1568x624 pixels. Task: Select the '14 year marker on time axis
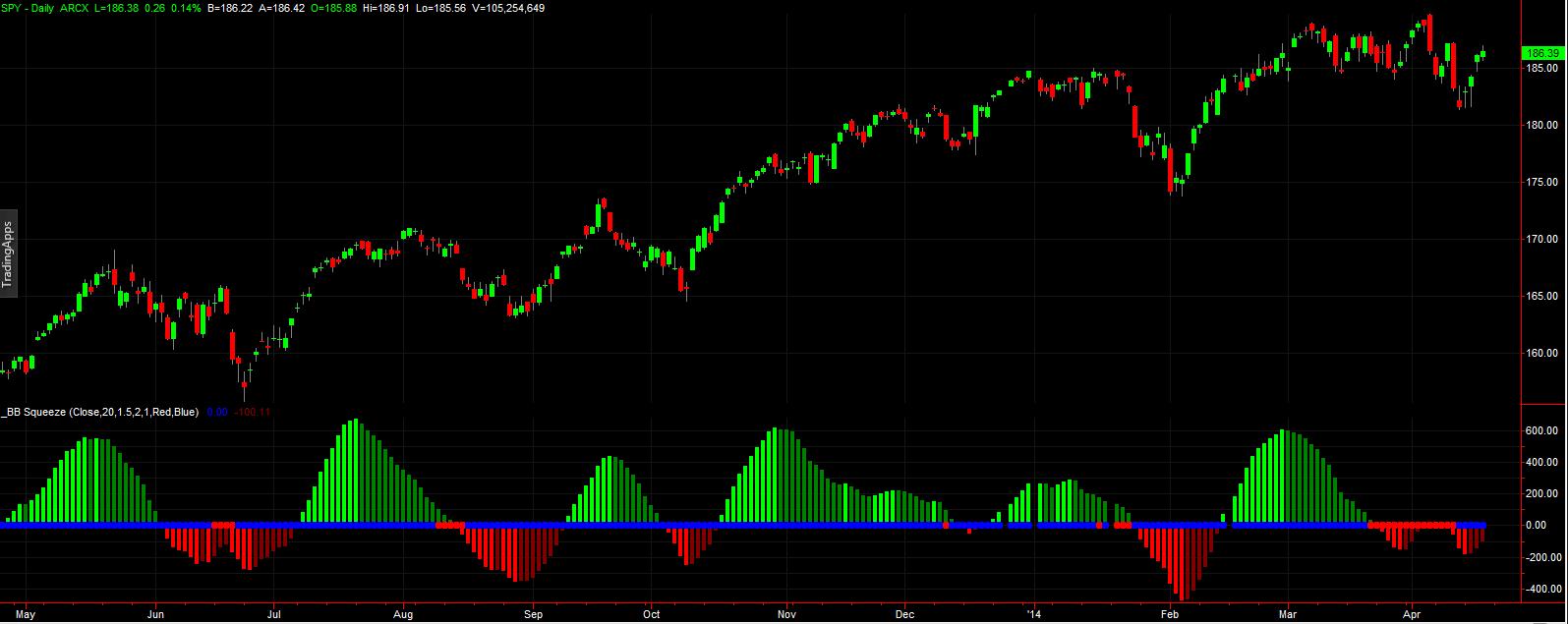[1032, 612]
